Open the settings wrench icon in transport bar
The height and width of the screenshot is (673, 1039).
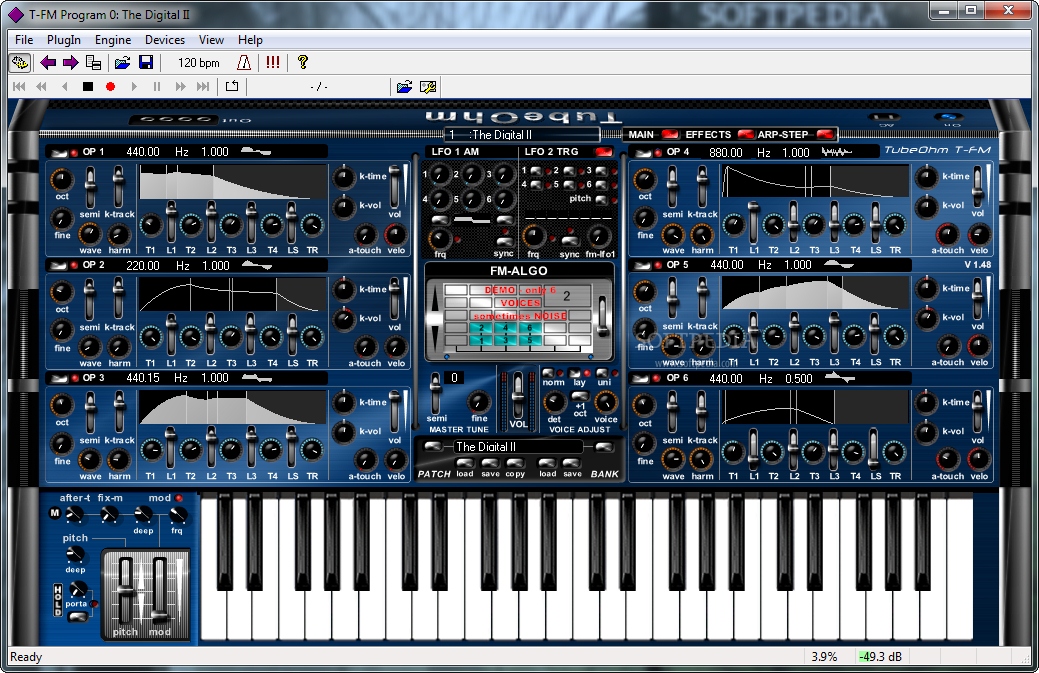click(428, 87)
